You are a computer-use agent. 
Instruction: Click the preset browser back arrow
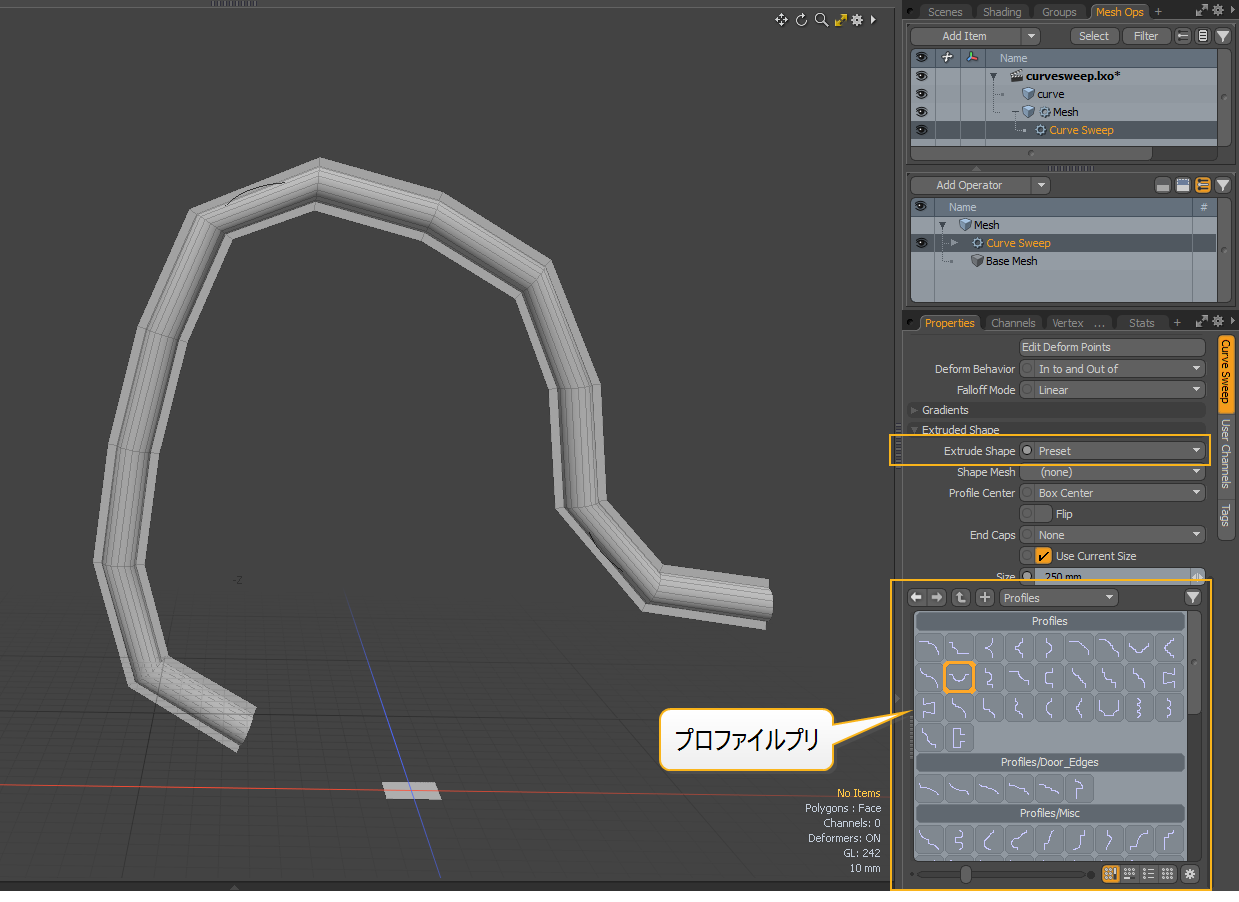click(x=916, y=597)
